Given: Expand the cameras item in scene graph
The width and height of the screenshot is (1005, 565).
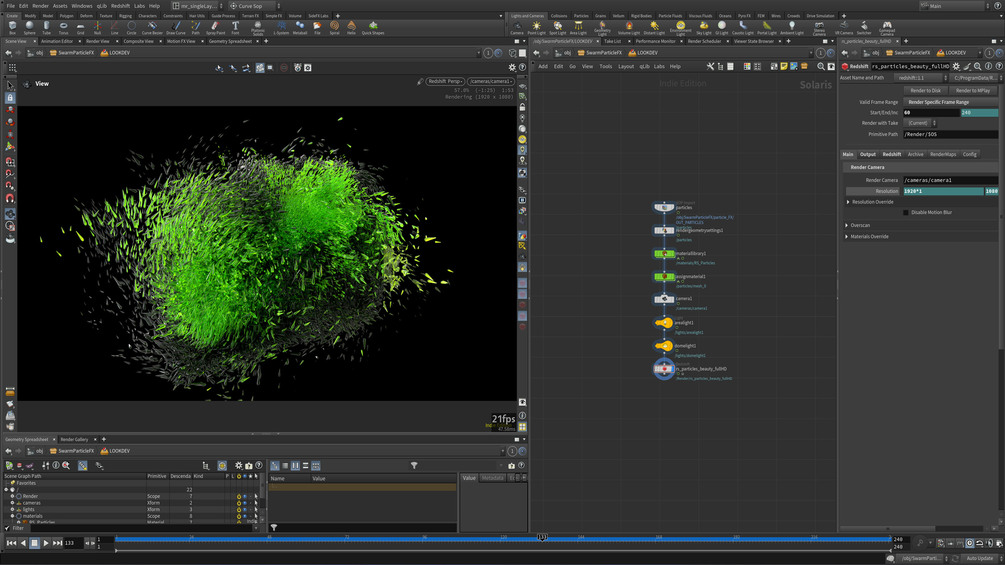Looking at the screenshot, I should coord(13,503).
